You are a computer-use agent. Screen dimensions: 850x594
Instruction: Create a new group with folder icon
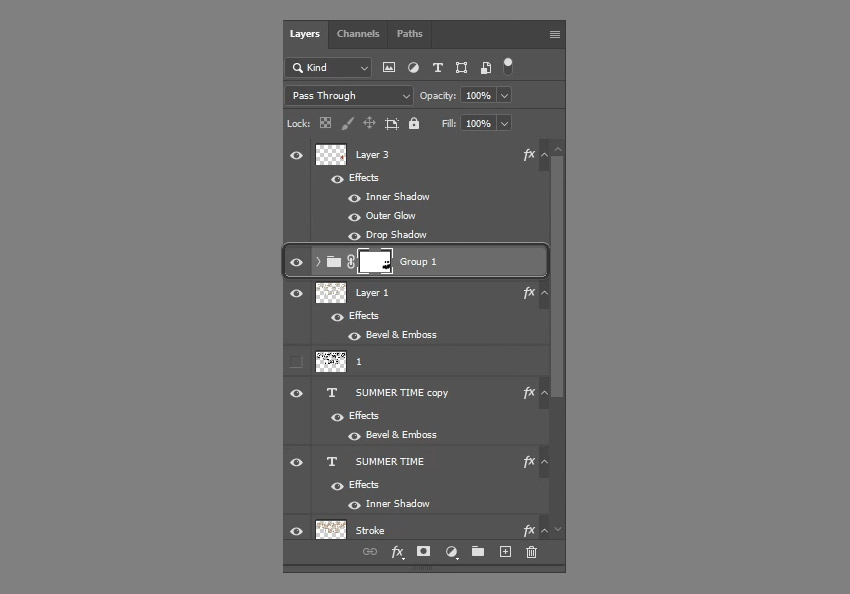tap(478, 551)
